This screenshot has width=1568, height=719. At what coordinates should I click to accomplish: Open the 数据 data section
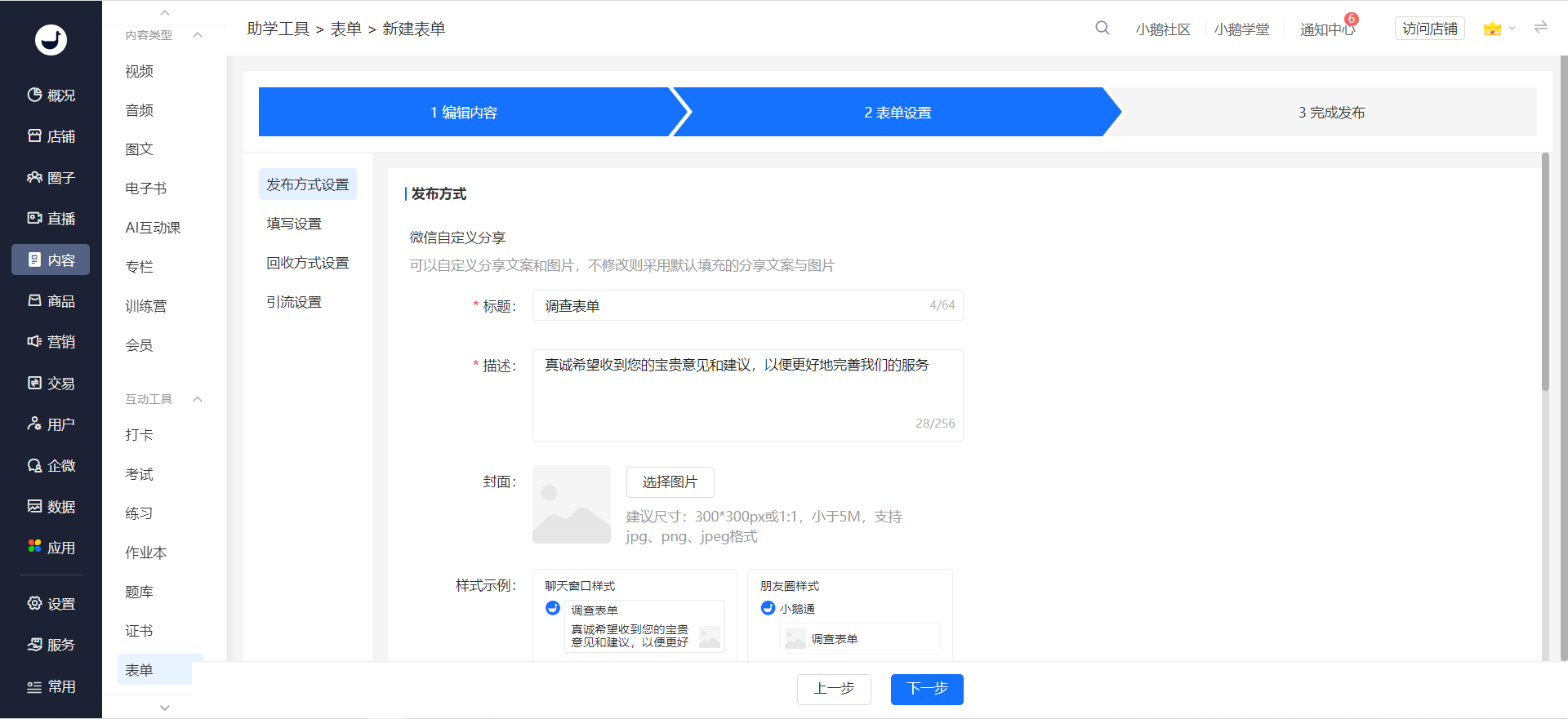[51, 507]
